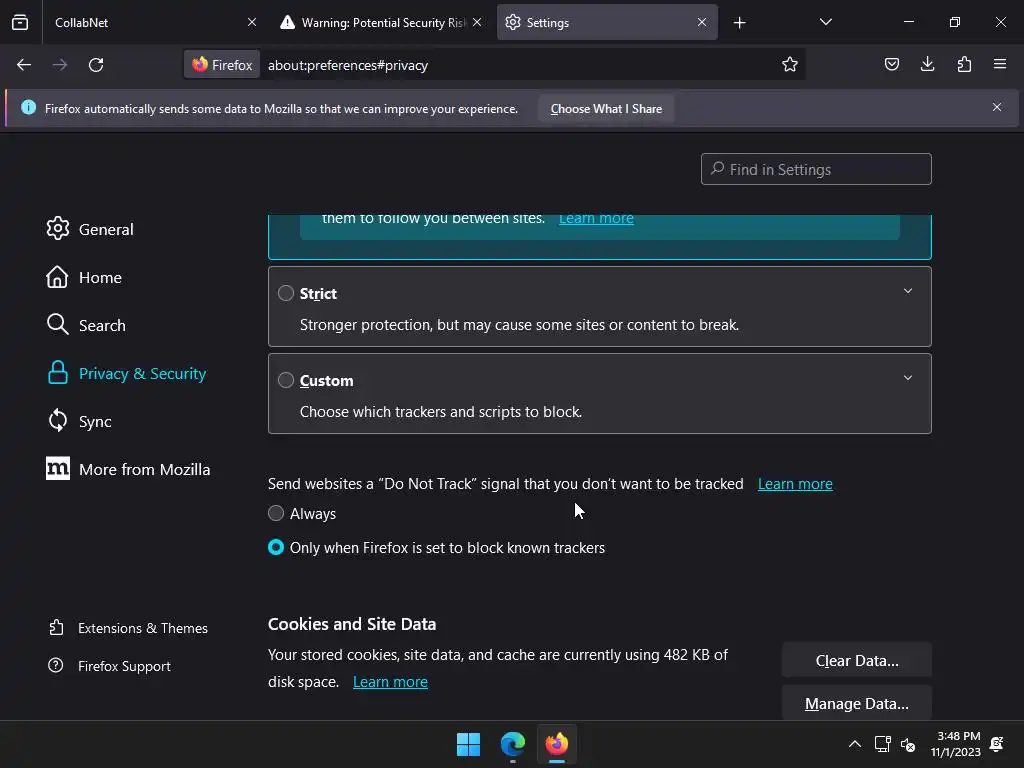Select the Custom protection radio button
1024x768 pixels.
[x=285, y=380]
